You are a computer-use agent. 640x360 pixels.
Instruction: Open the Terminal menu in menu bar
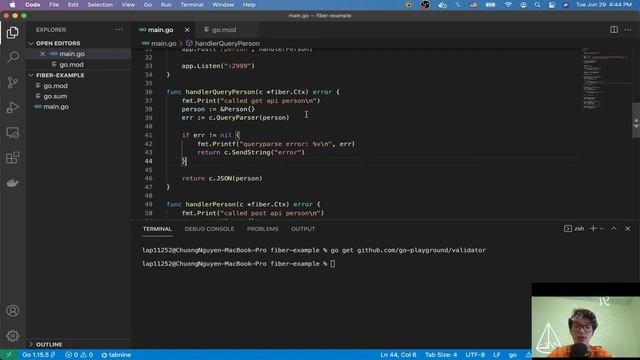[192, 5]
